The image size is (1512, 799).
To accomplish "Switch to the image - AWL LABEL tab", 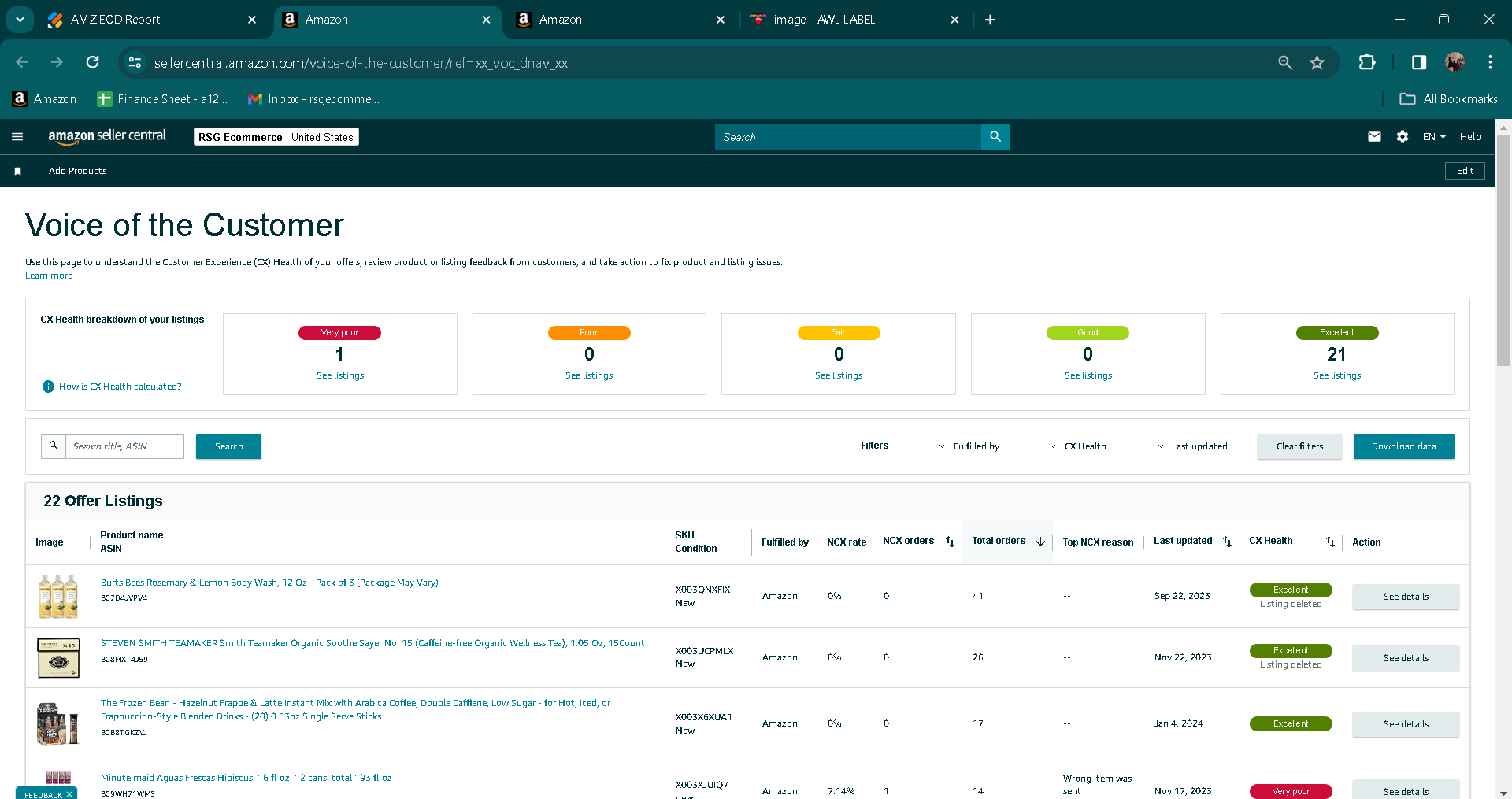I will click(855, 20).
